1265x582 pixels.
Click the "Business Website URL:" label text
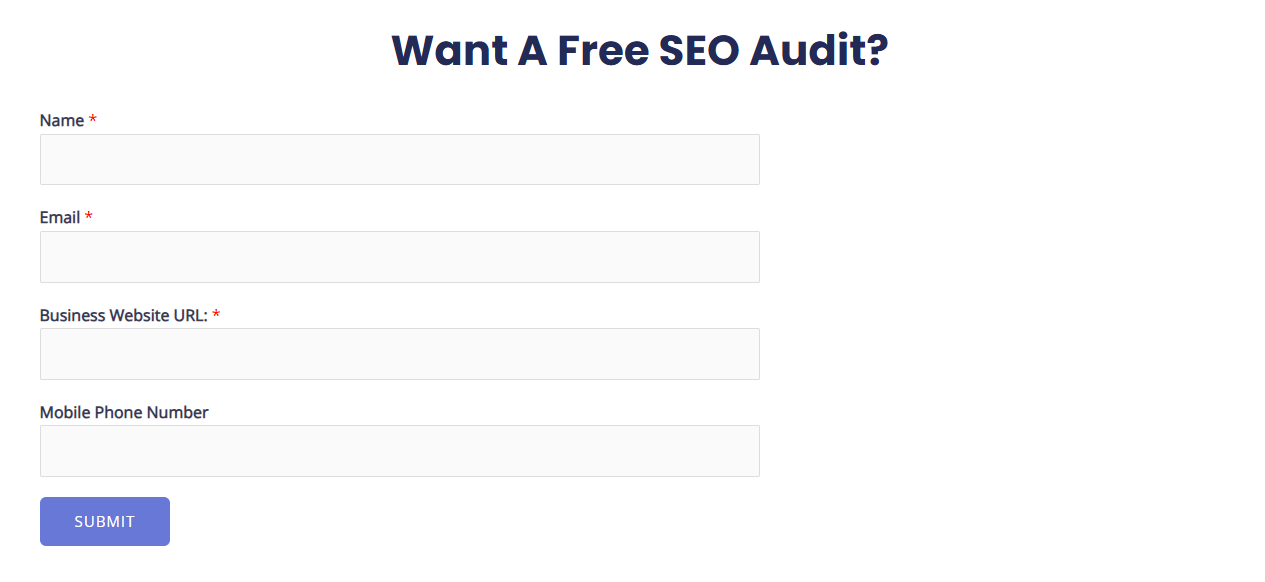coord(124,315)
